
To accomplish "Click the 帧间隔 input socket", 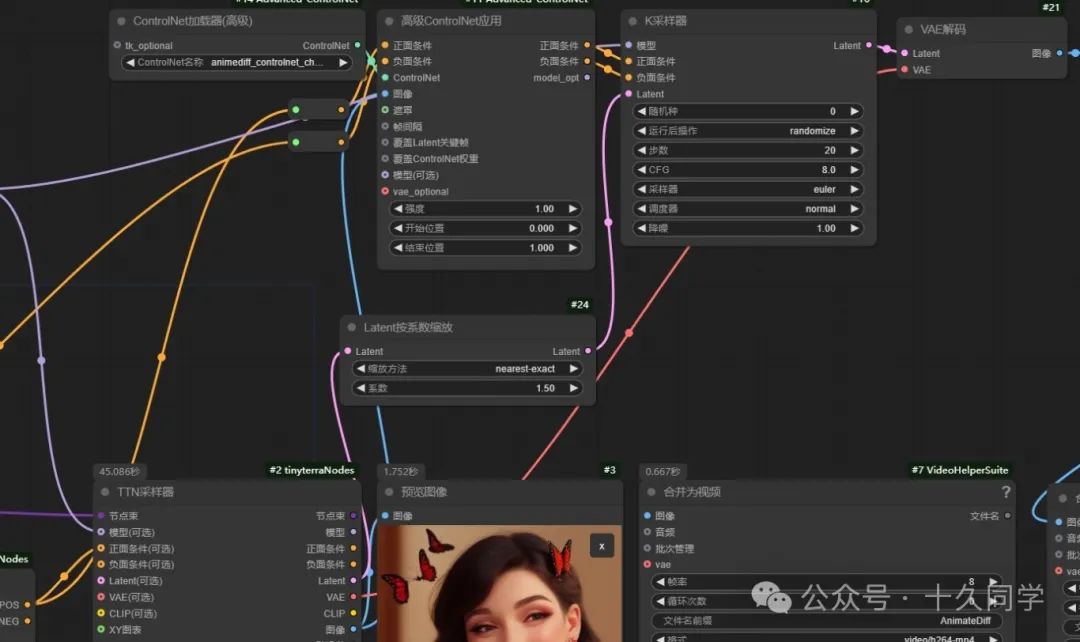I will click(x=385, y=126).
